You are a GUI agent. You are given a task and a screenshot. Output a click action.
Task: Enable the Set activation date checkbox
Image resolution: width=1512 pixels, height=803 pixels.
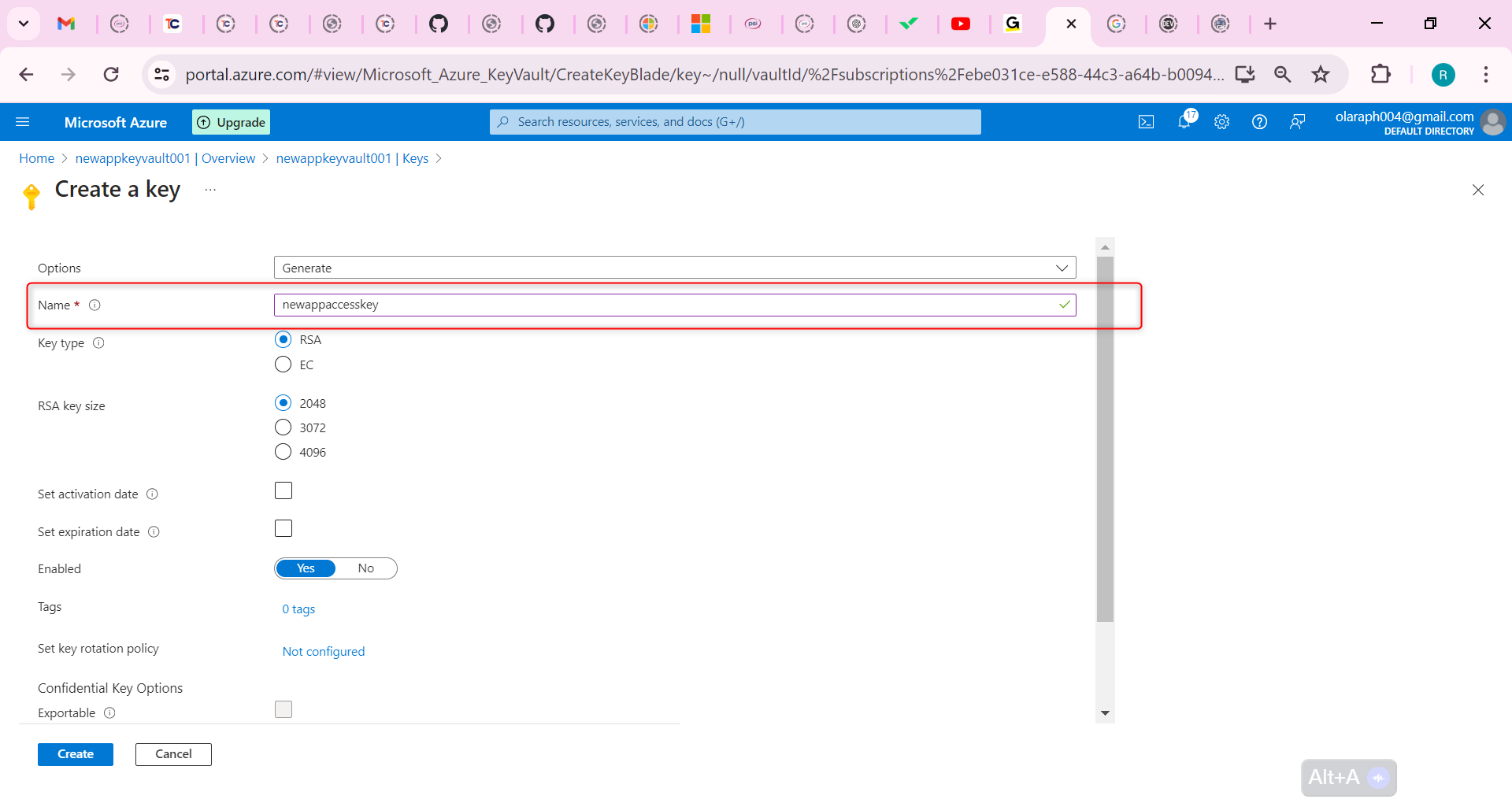tap(283, 490)
